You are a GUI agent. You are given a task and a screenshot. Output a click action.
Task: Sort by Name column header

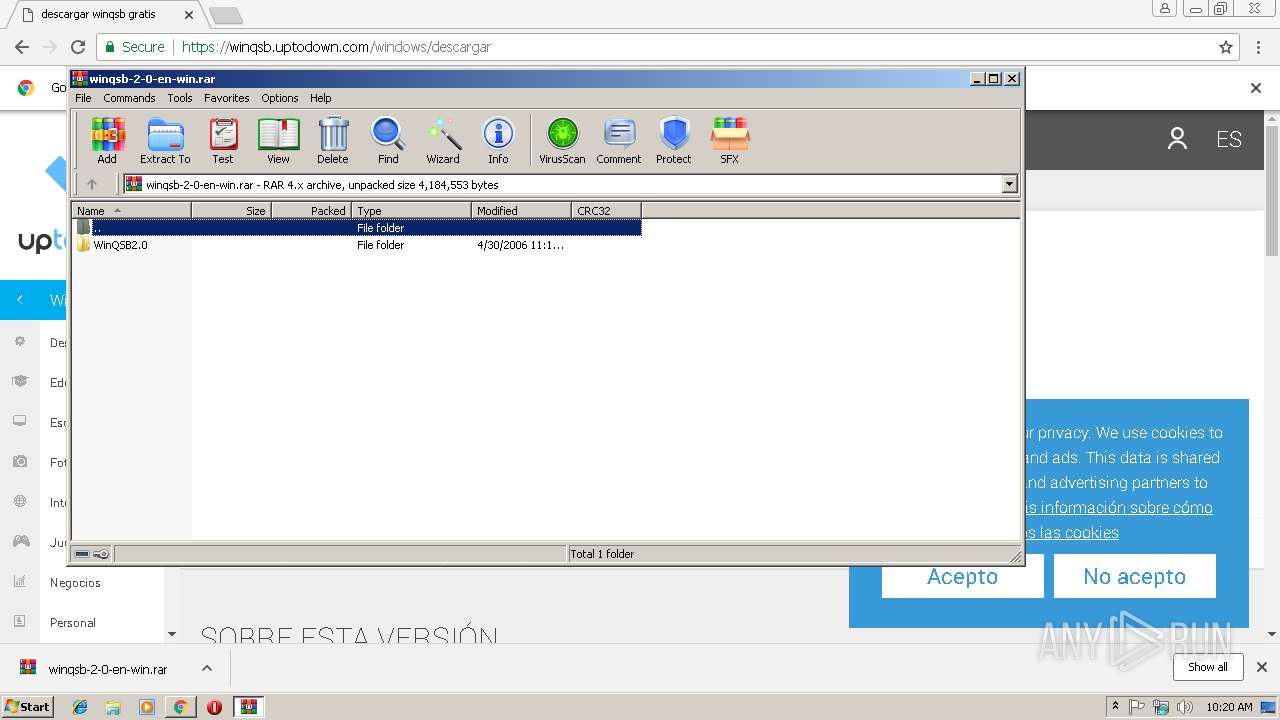click(131, 211)
